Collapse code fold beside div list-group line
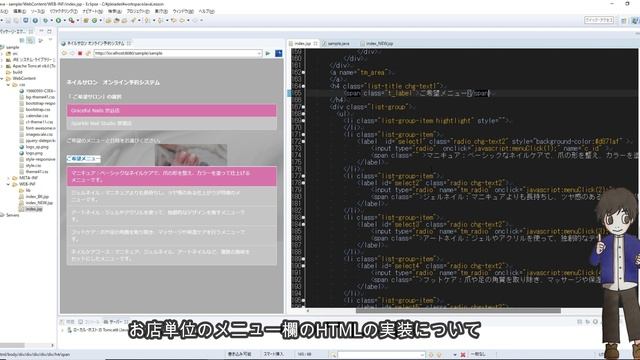 coord(304,107)
